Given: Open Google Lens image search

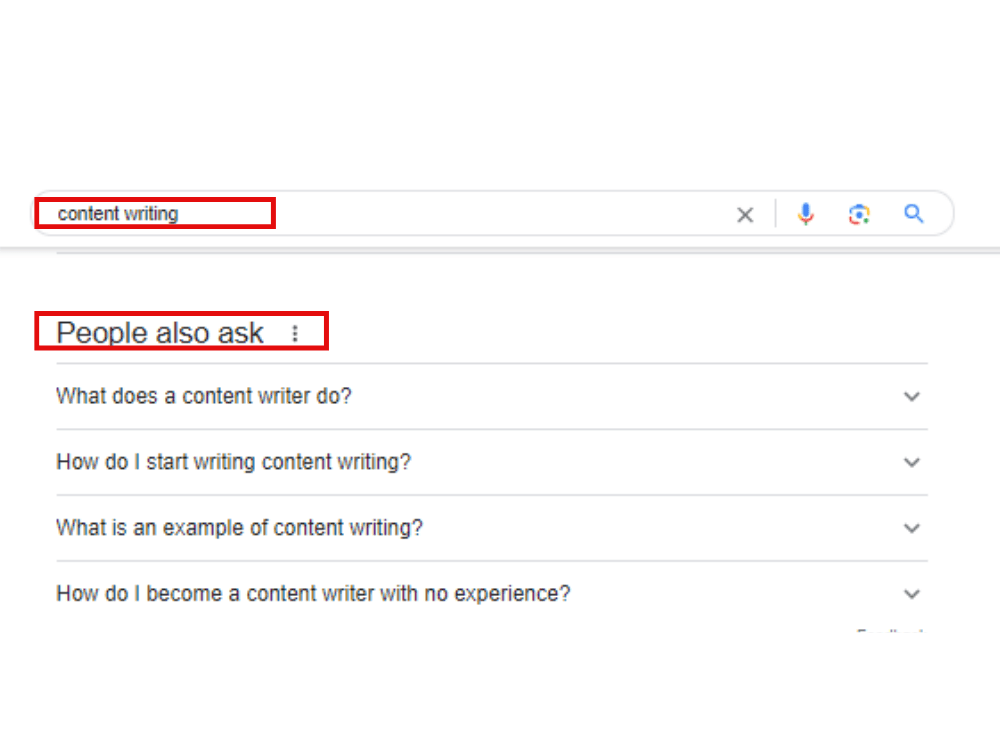Looking at the screenshot, I should [859, 214].
